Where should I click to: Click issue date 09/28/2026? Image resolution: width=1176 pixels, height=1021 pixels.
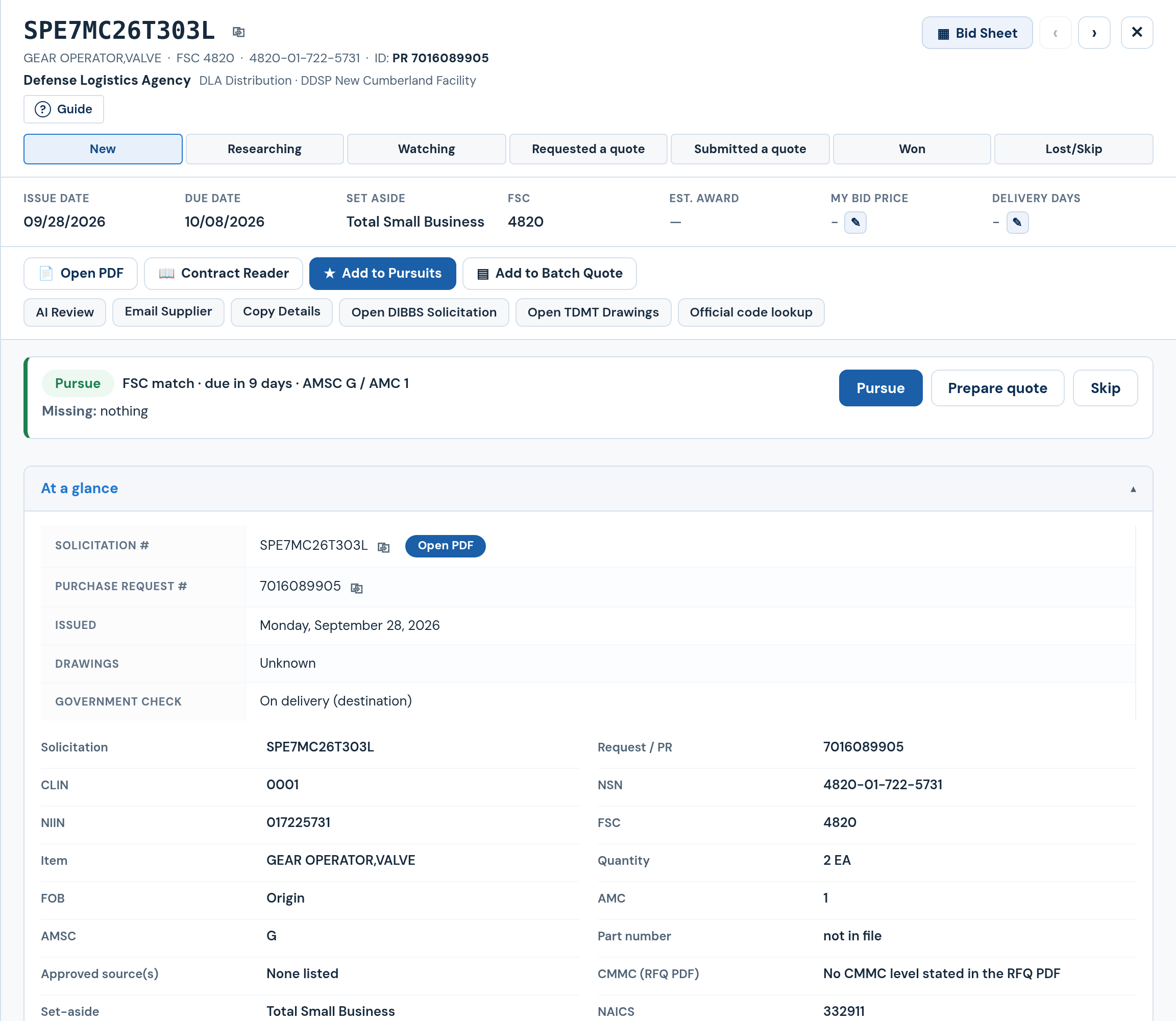click(x=64, y=222)
